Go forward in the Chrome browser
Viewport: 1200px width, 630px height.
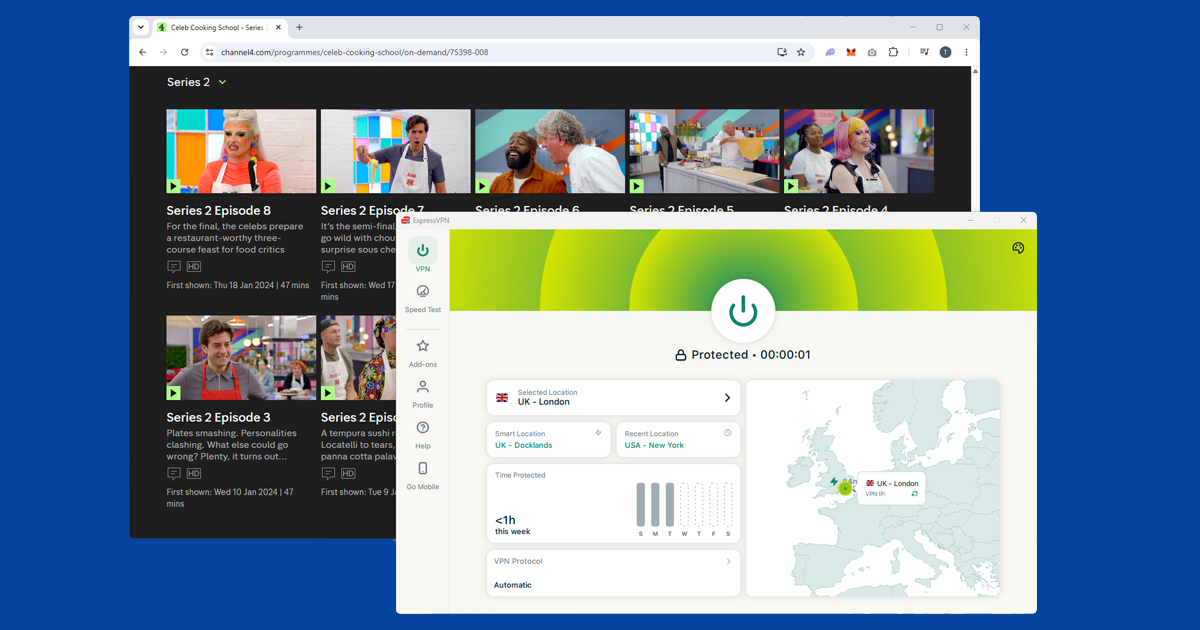(164, 52)
